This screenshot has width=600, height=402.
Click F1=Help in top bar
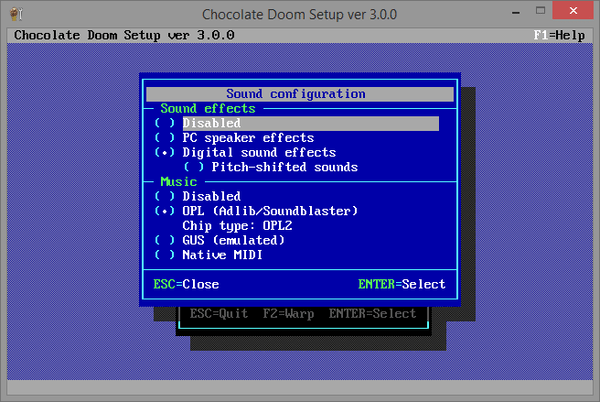coord(559,35)
